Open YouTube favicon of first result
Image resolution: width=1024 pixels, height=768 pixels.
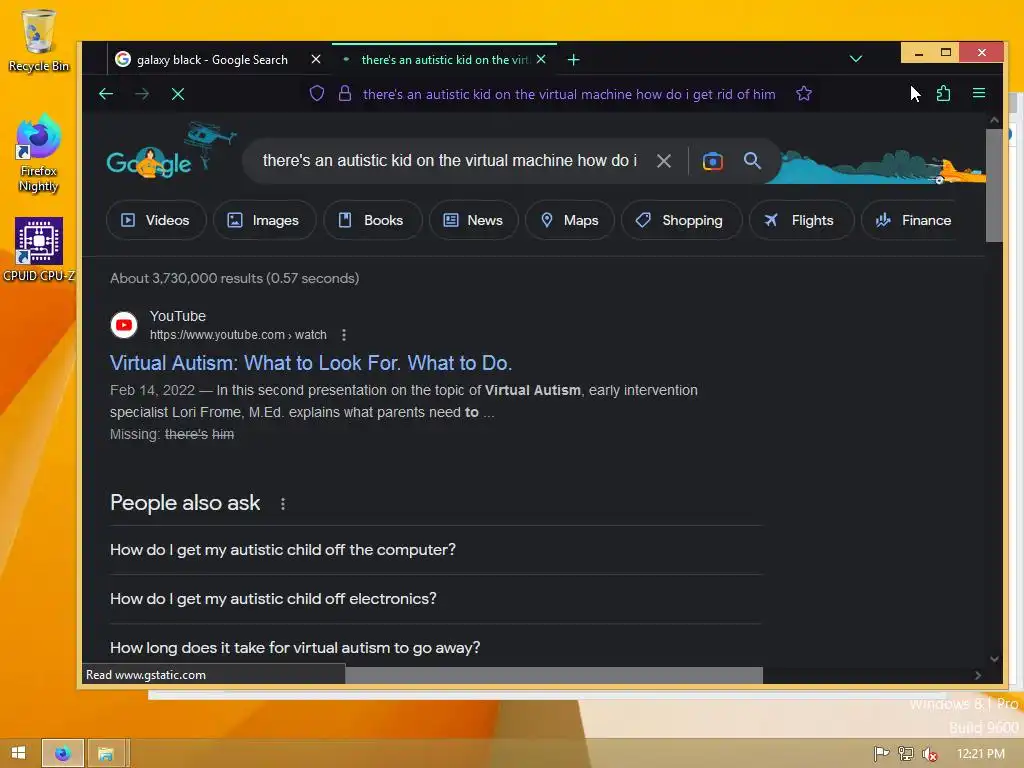[x=124, y=325]
